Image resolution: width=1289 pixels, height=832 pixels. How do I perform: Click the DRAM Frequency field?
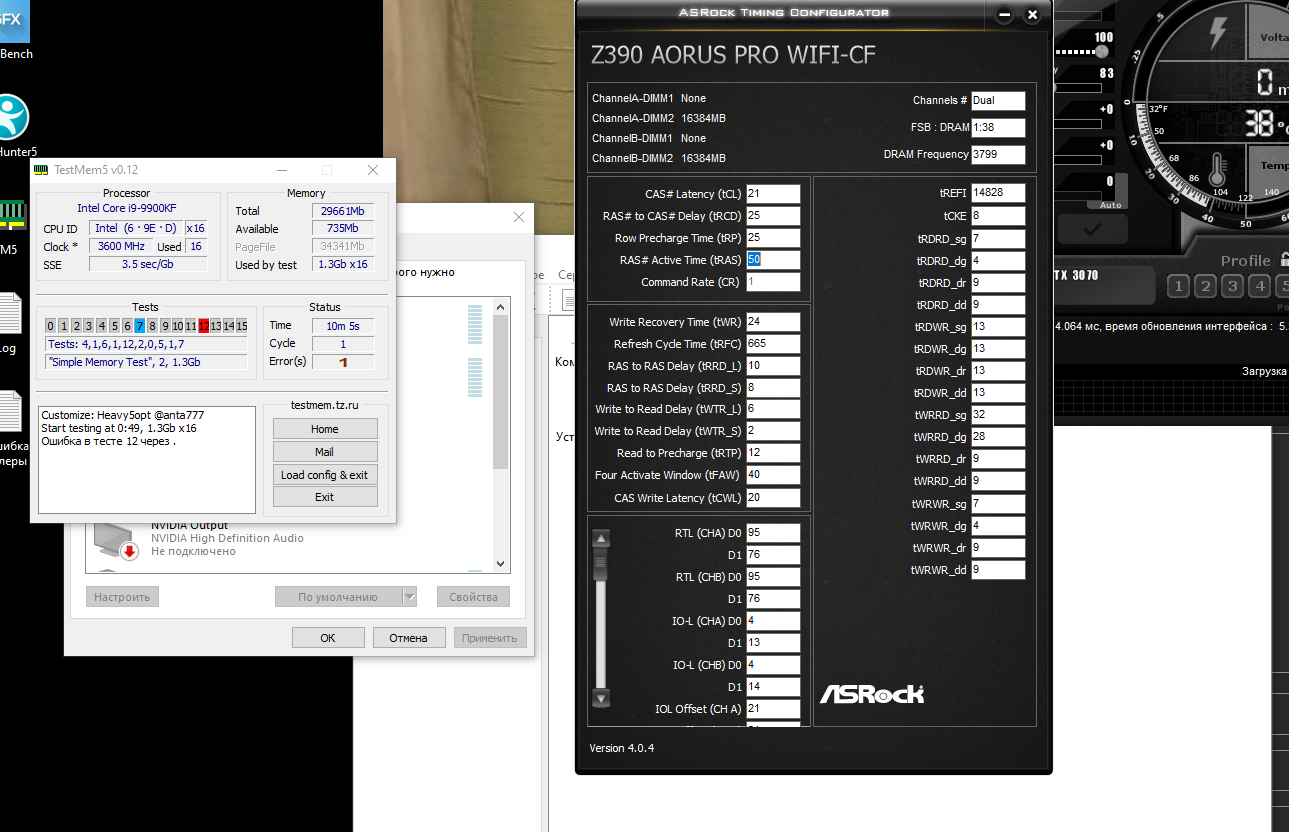(998, 155)
